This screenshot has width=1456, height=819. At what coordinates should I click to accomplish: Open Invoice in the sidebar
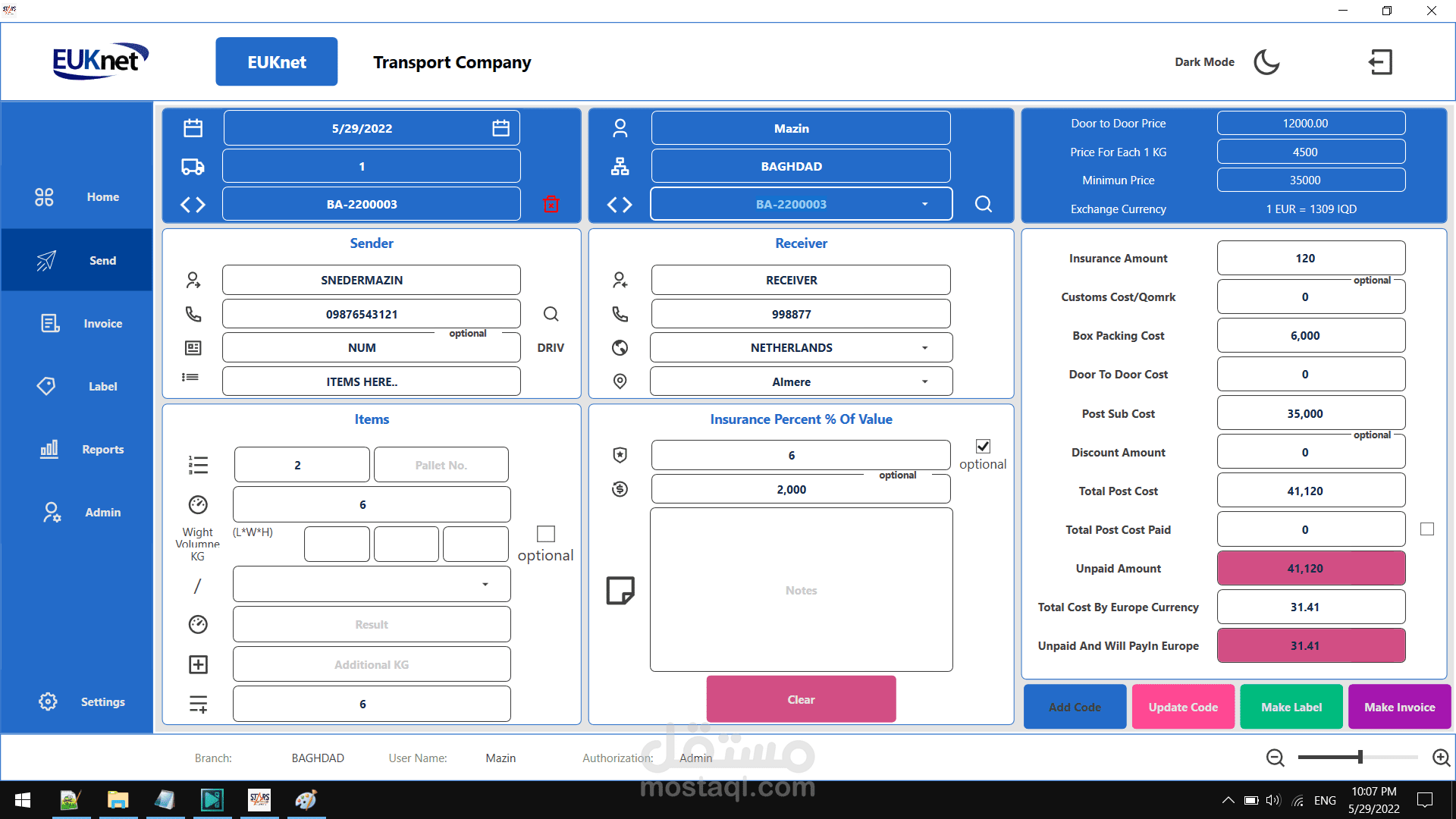(77, 323)
